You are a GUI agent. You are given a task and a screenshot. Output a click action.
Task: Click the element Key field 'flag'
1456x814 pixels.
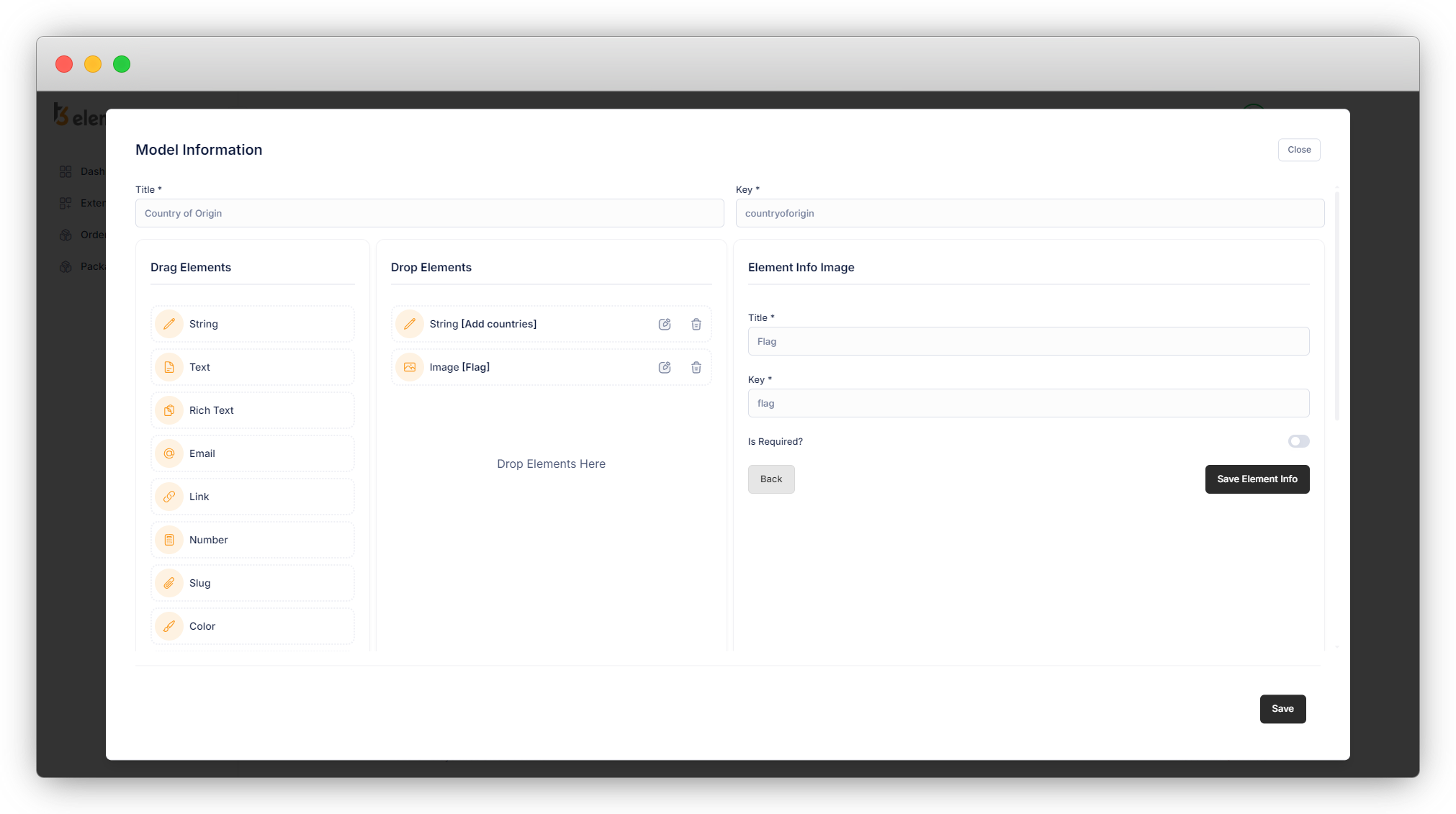1028,404
